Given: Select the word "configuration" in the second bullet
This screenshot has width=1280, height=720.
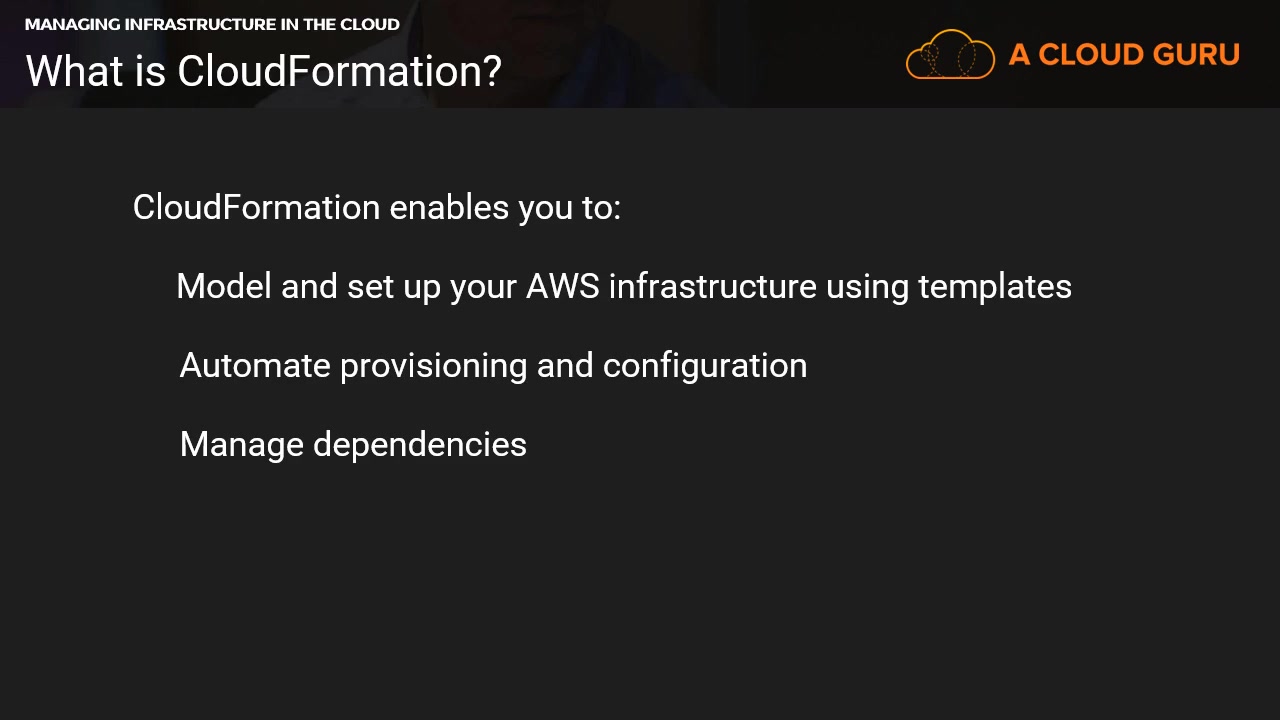Looking at the screenshot, I should point(705,366).
